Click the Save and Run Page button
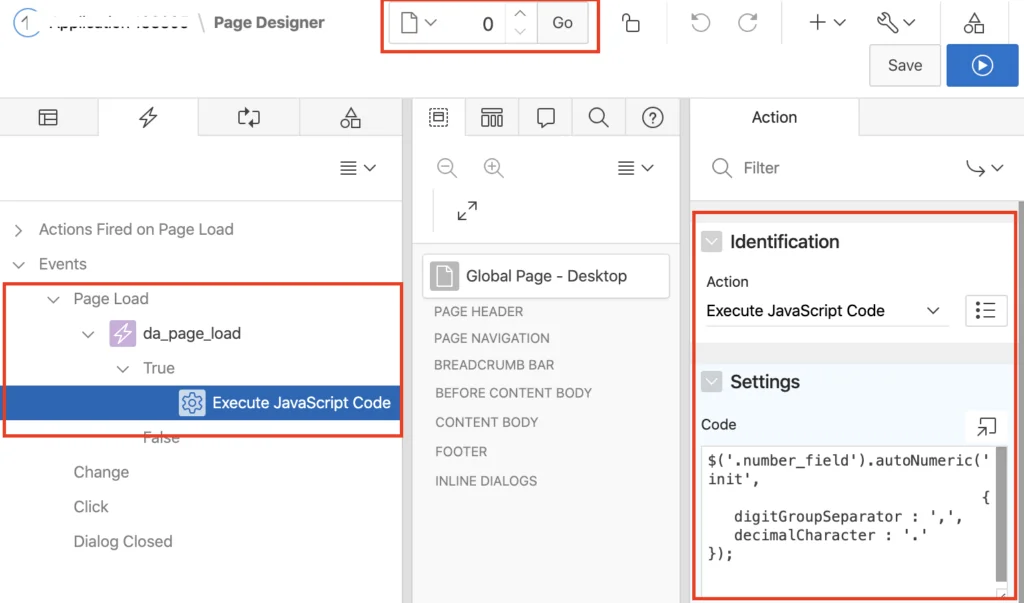The width and height of the screenshot is (1024, 603). [982, 65]
